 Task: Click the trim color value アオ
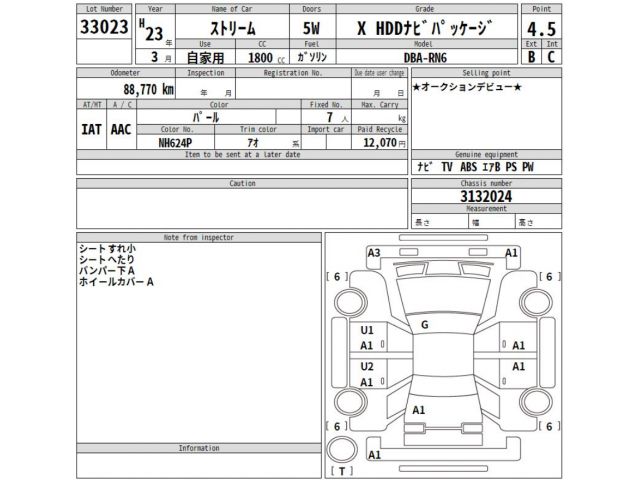click(x=253, y=143)
